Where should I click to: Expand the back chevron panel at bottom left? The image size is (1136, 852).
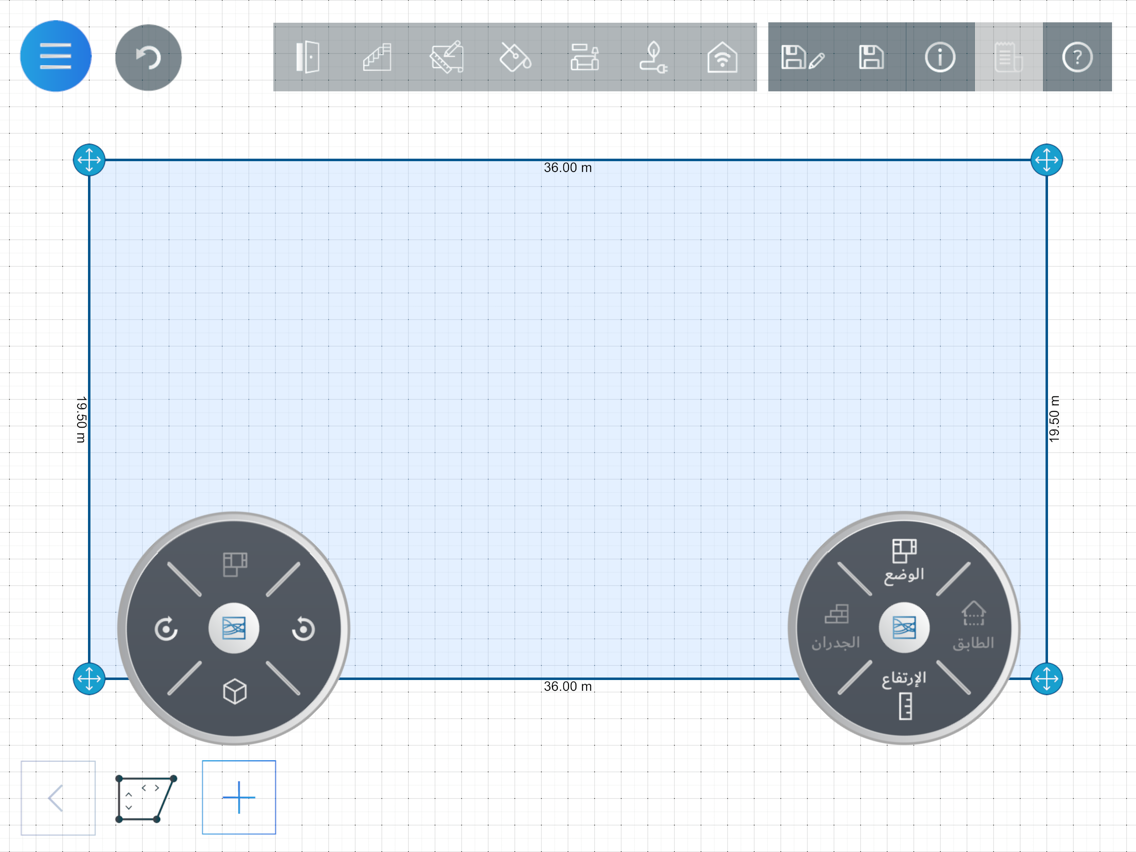(x=58, y=798)
